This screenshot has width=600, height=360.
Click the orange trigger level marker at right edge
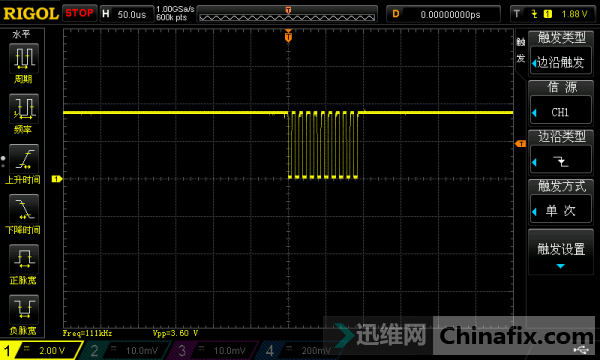tap(520, 144)
